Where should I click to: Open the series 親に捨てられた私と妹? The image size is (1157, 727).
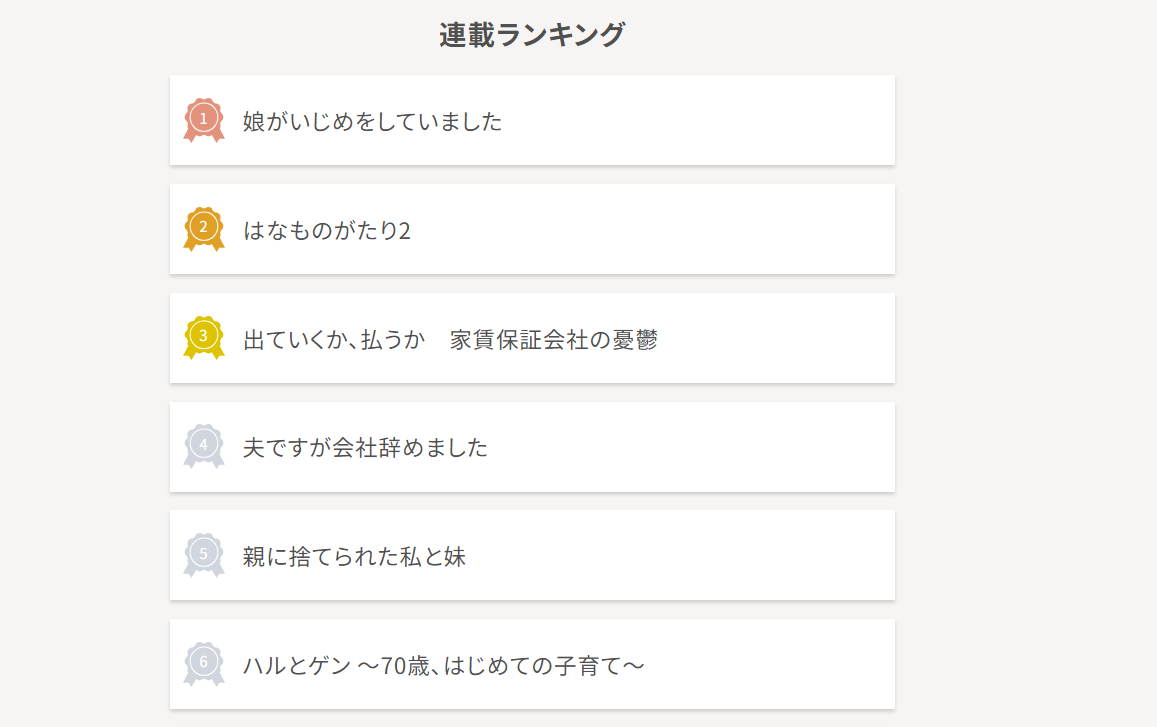click(x=354, y=557)
